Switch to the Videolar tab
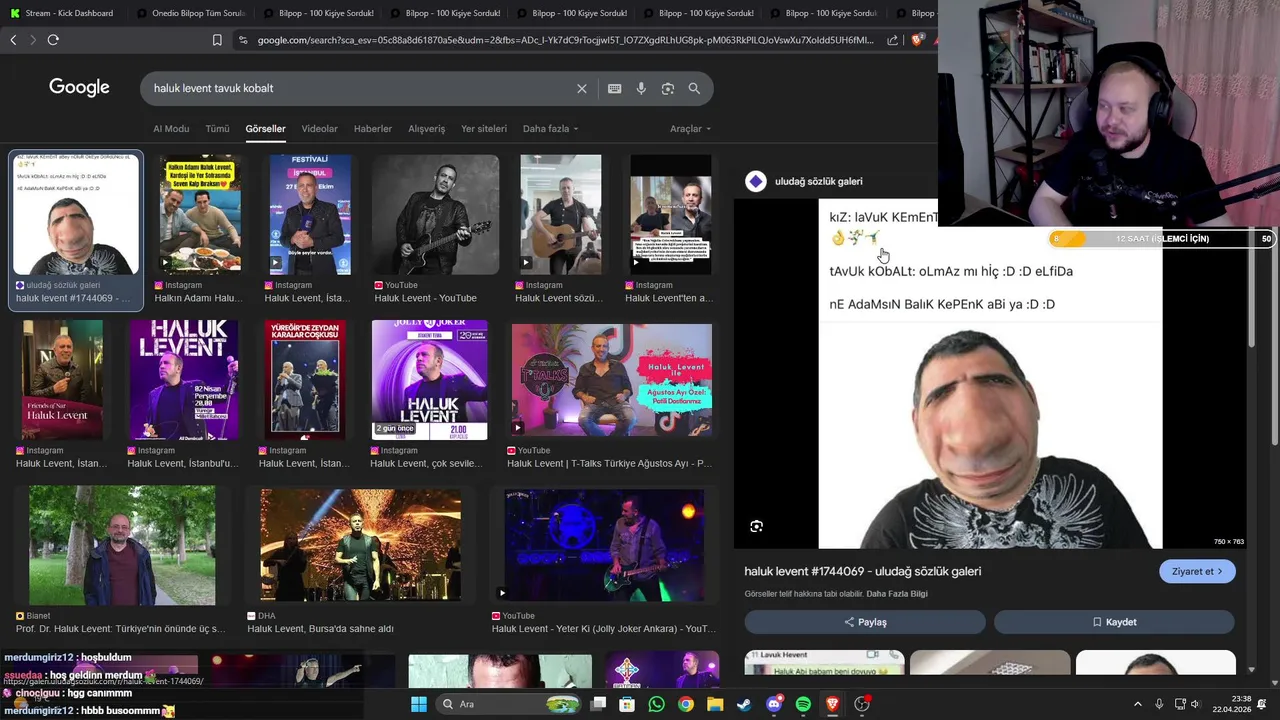Image resolution: width=1280 pixels, height=720 pixels. tap(320, 129)
